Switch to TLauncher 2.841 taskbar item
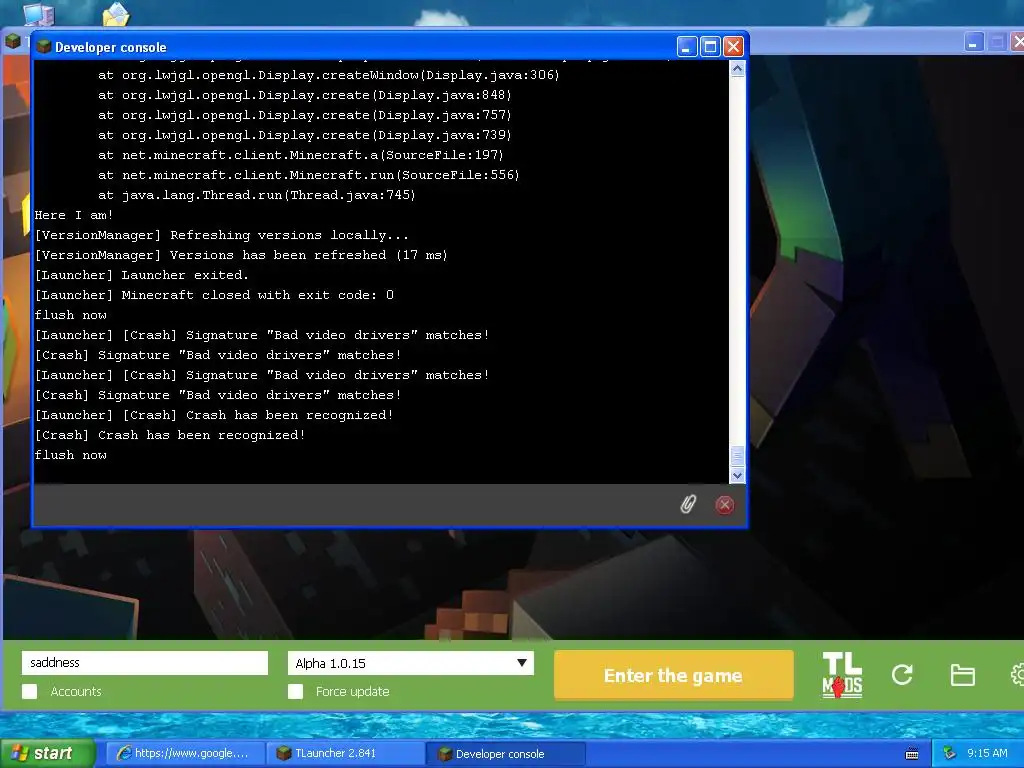1024x768 pixels. click(345, 754)
